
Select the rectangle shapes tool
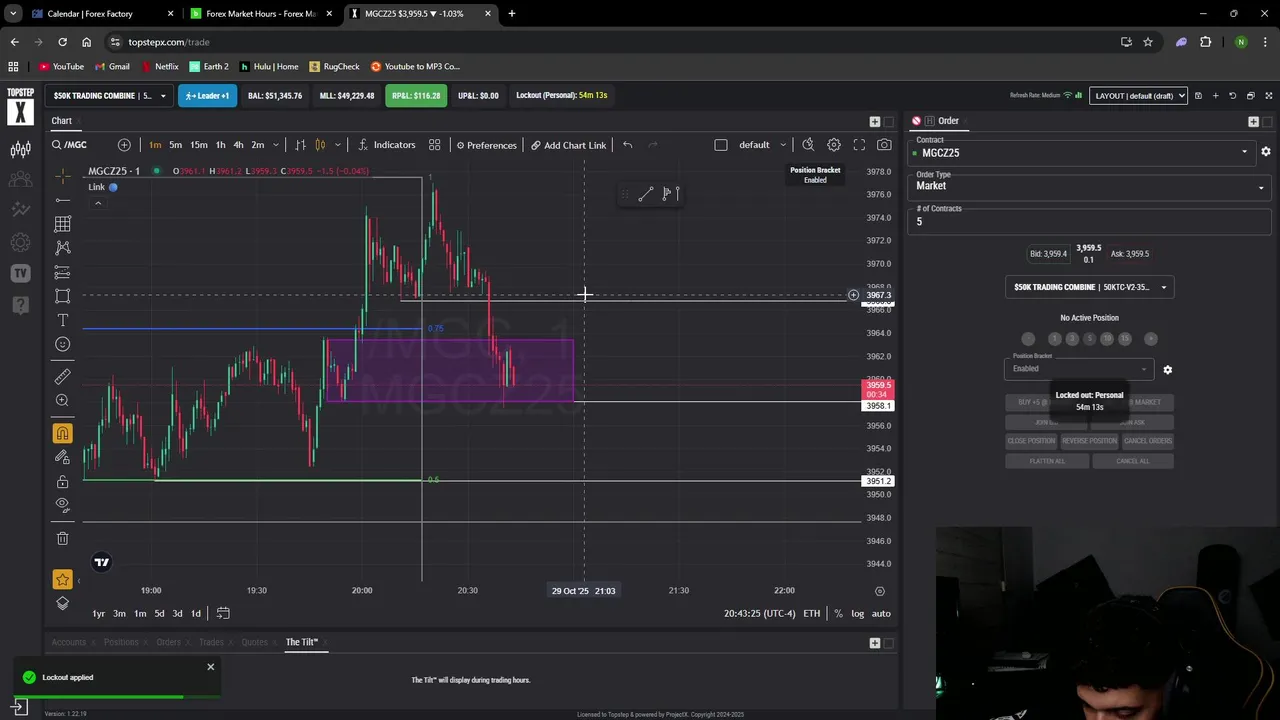(62, 296)
